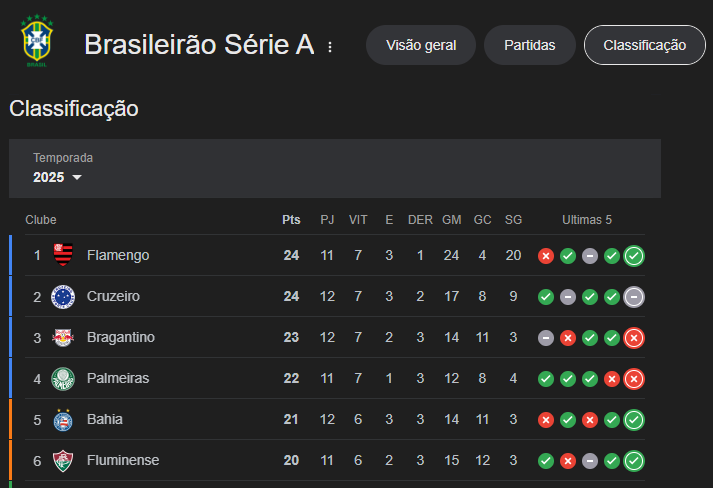Click Flamengo's most recent win result icon
The image size is (713, 488).
pos(634,256)
